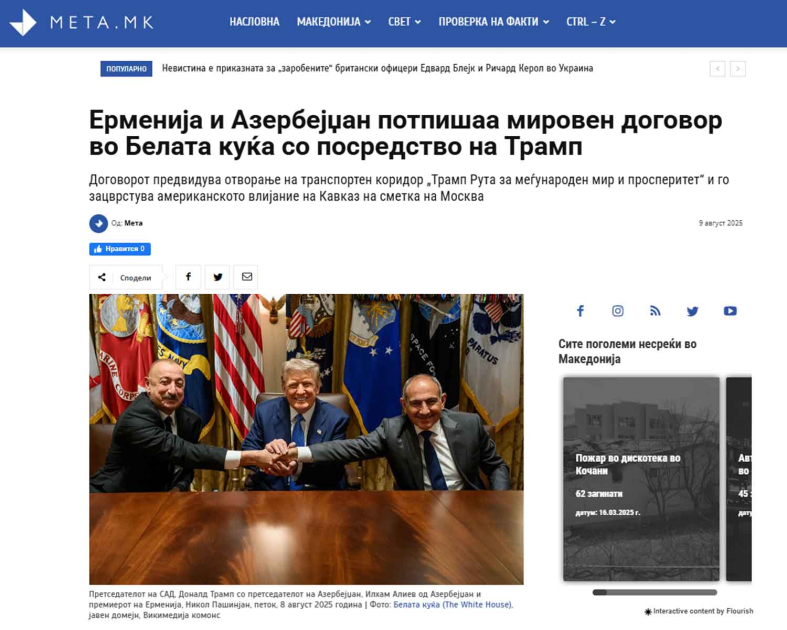Screen dimensions: 787x630
Task: Expand the CTRL – Z menu
Action: 591,22
